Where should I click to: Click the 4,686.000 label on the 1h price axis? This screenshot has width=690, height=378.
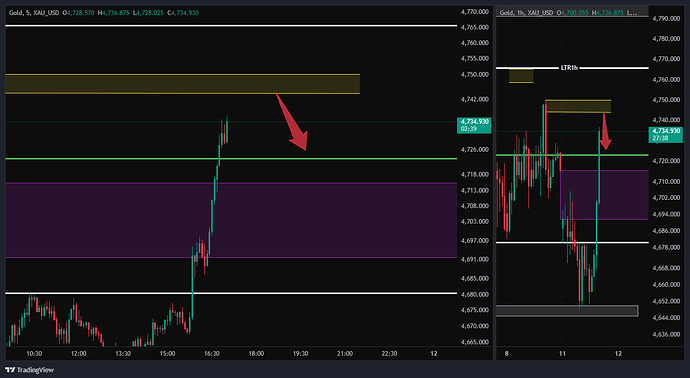click(667, 231)
